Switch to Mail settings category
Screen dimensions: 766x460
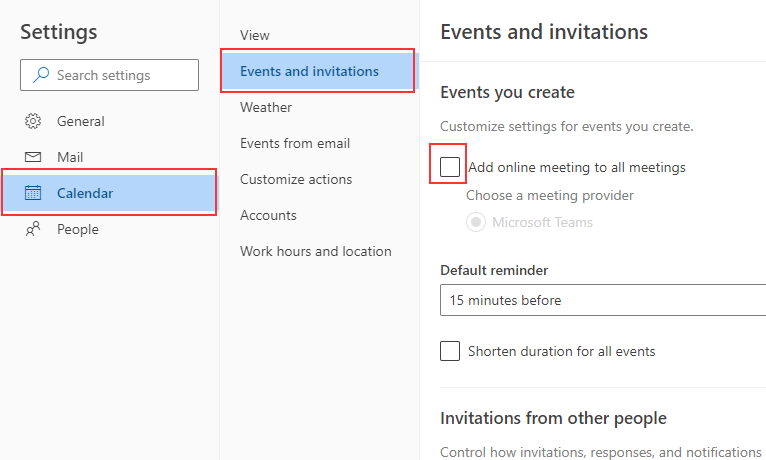pos(70,157)
